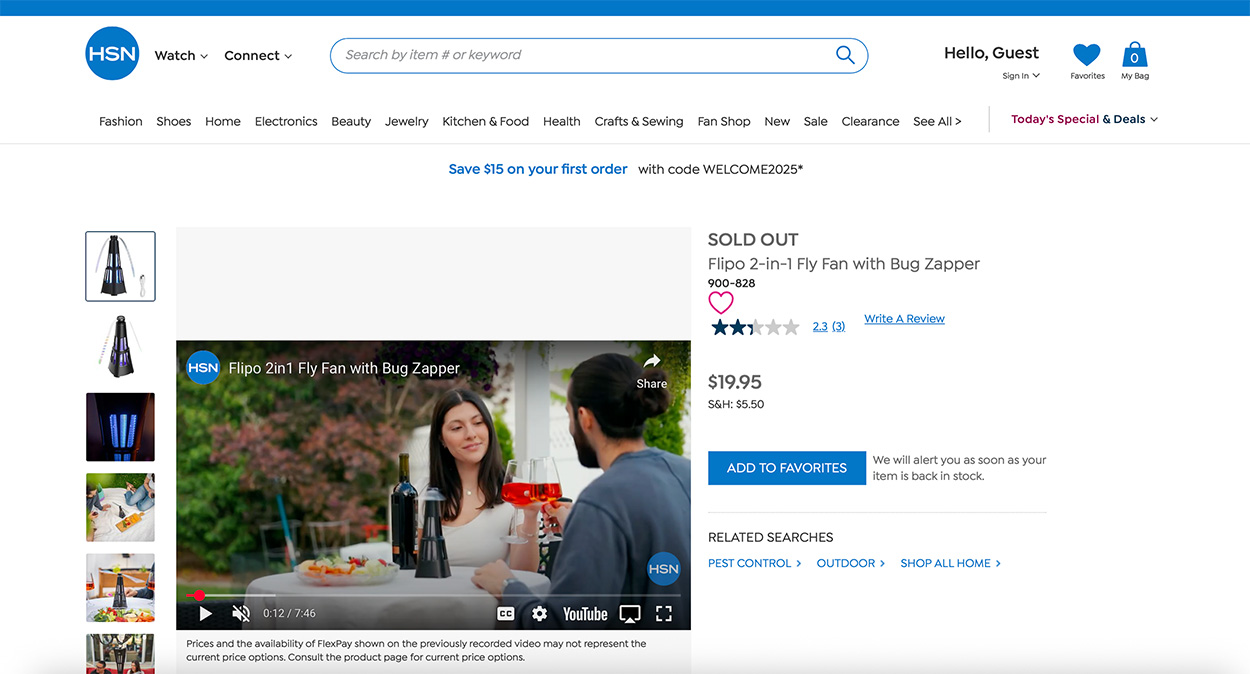Open the Kitchen & Food category
The width and height of the screenshot is (1250, 674).
pos(486,121)
